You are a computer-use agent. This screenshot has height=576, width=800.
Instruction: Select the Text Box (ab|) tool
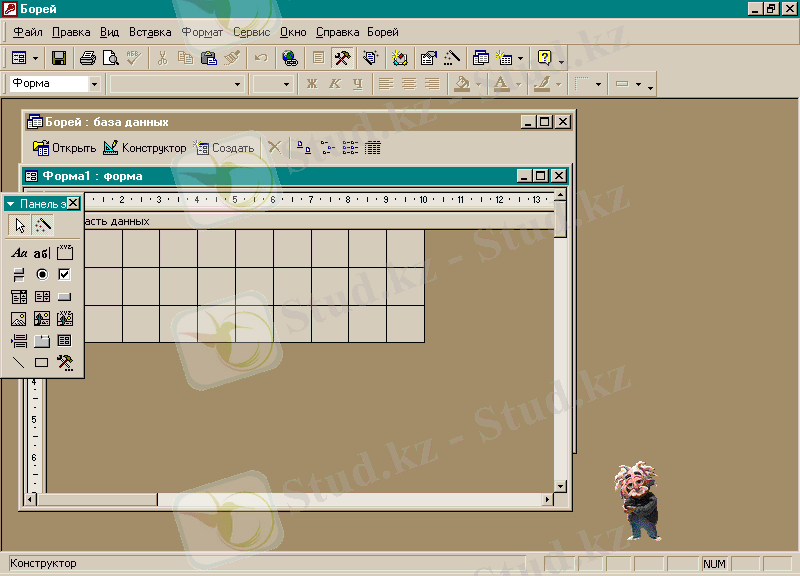(x=42, y=253)
